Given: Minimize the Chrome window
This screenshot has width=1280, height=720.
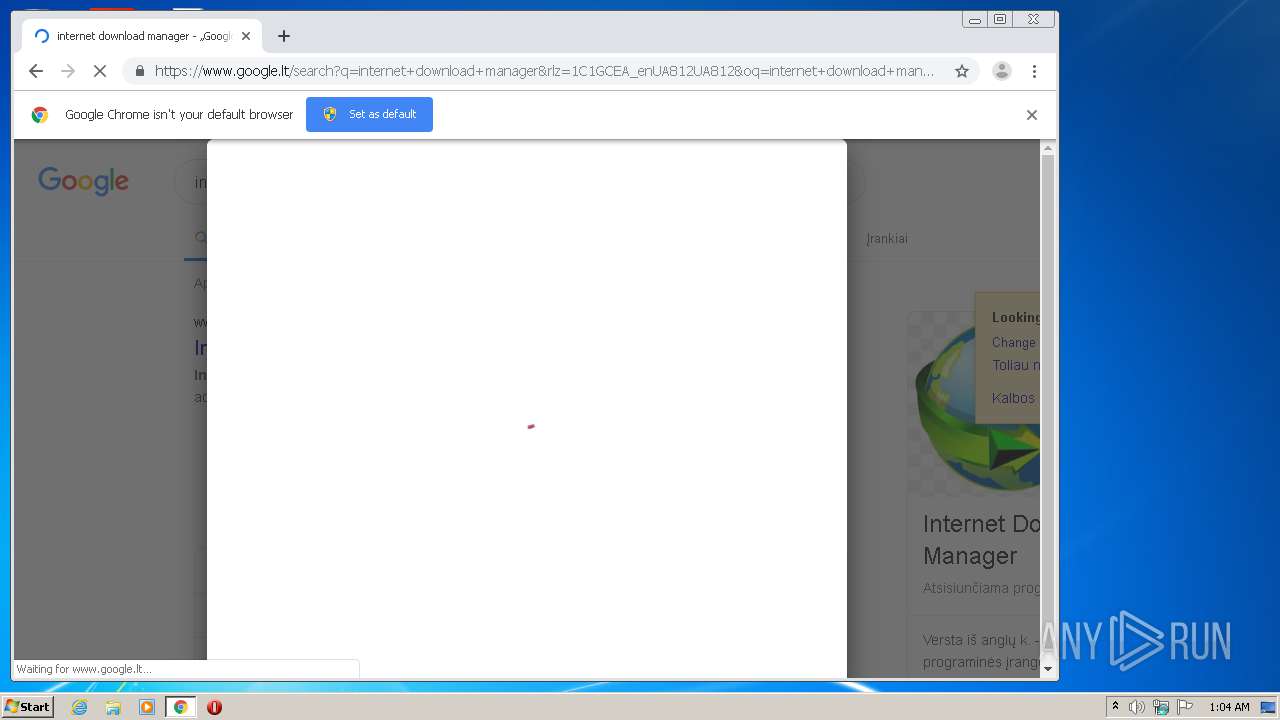Looking at the screenshot, I should [x=975, y=19].
